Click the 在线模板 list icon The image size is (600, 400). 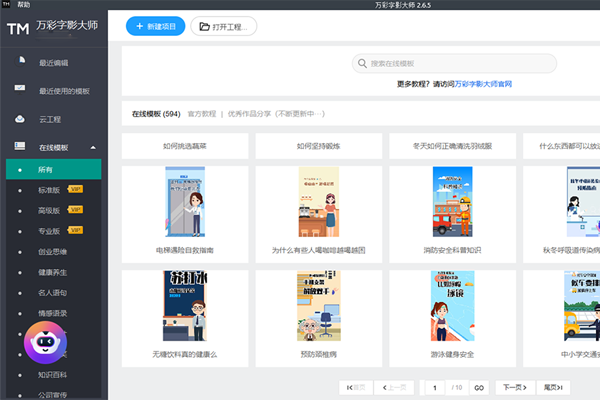coord(20,146)
